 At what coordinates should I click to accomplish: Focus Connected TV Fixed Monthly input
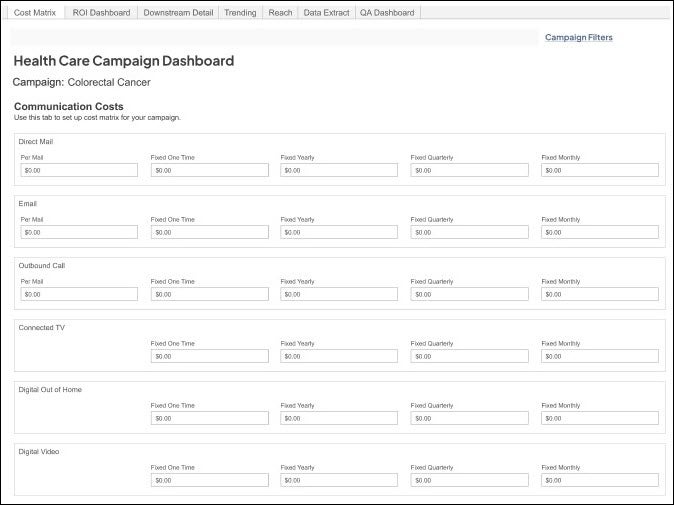tap(599, 356)
